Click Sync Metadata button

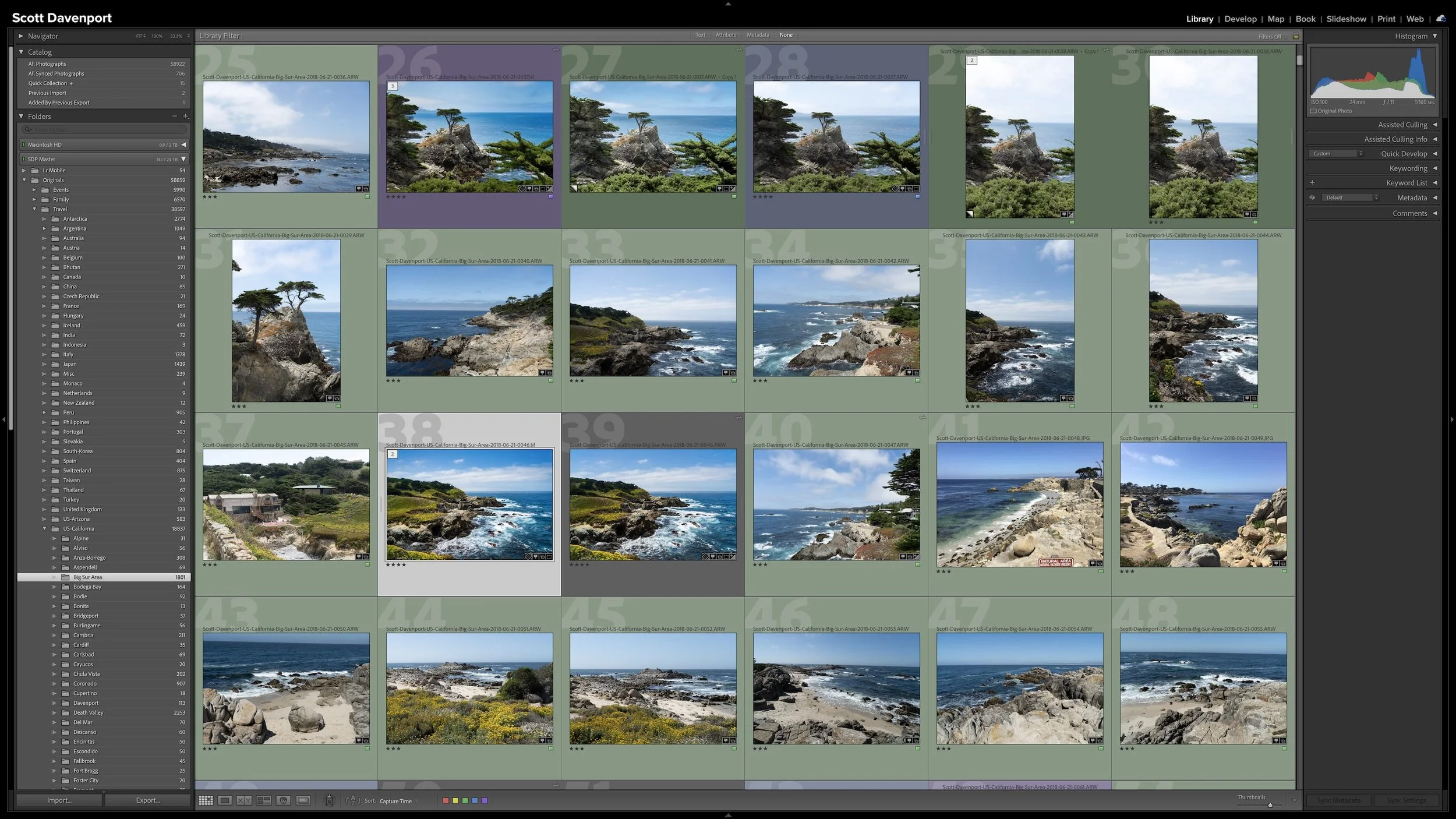pos(1338,800)
